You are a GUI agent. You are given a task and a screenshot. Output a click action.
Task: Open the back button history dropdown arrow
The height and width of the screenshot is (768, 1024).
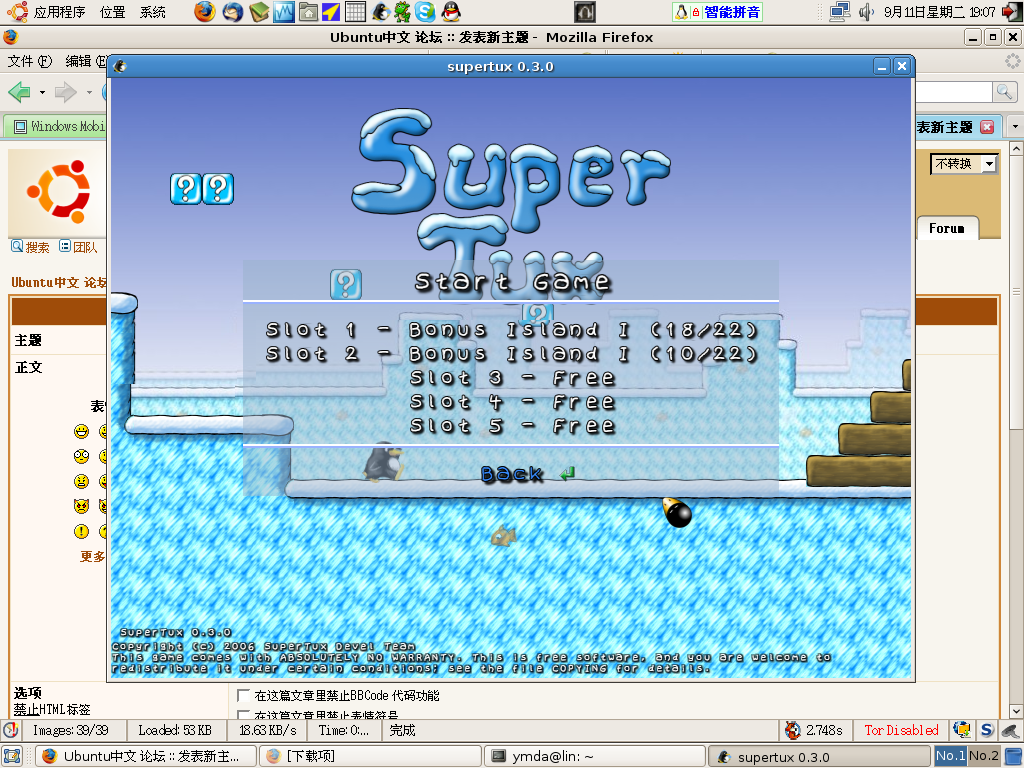[x=42, y=93]
